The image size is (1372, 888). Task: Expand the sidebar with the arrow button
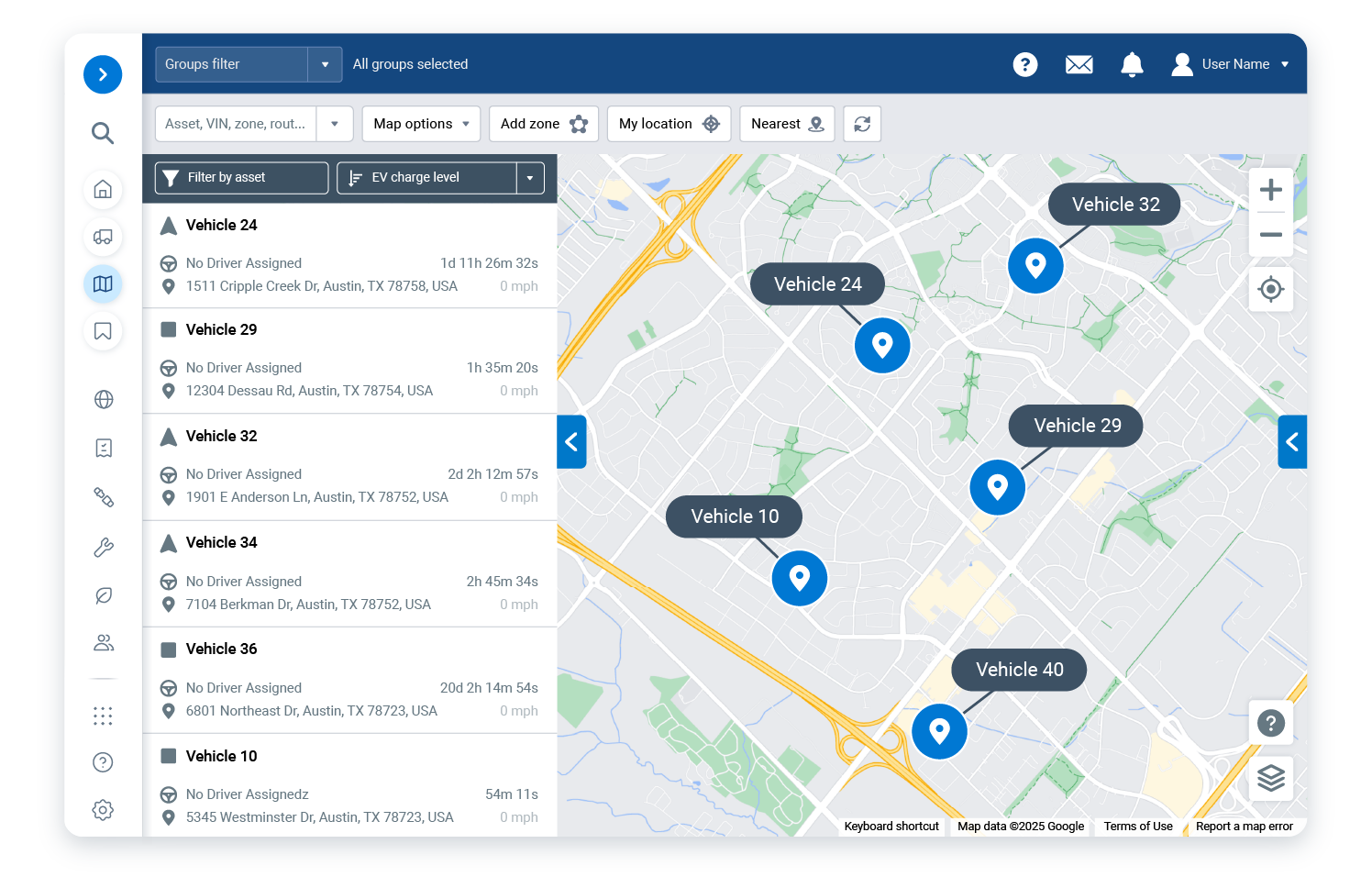click(x=103, y=74)
